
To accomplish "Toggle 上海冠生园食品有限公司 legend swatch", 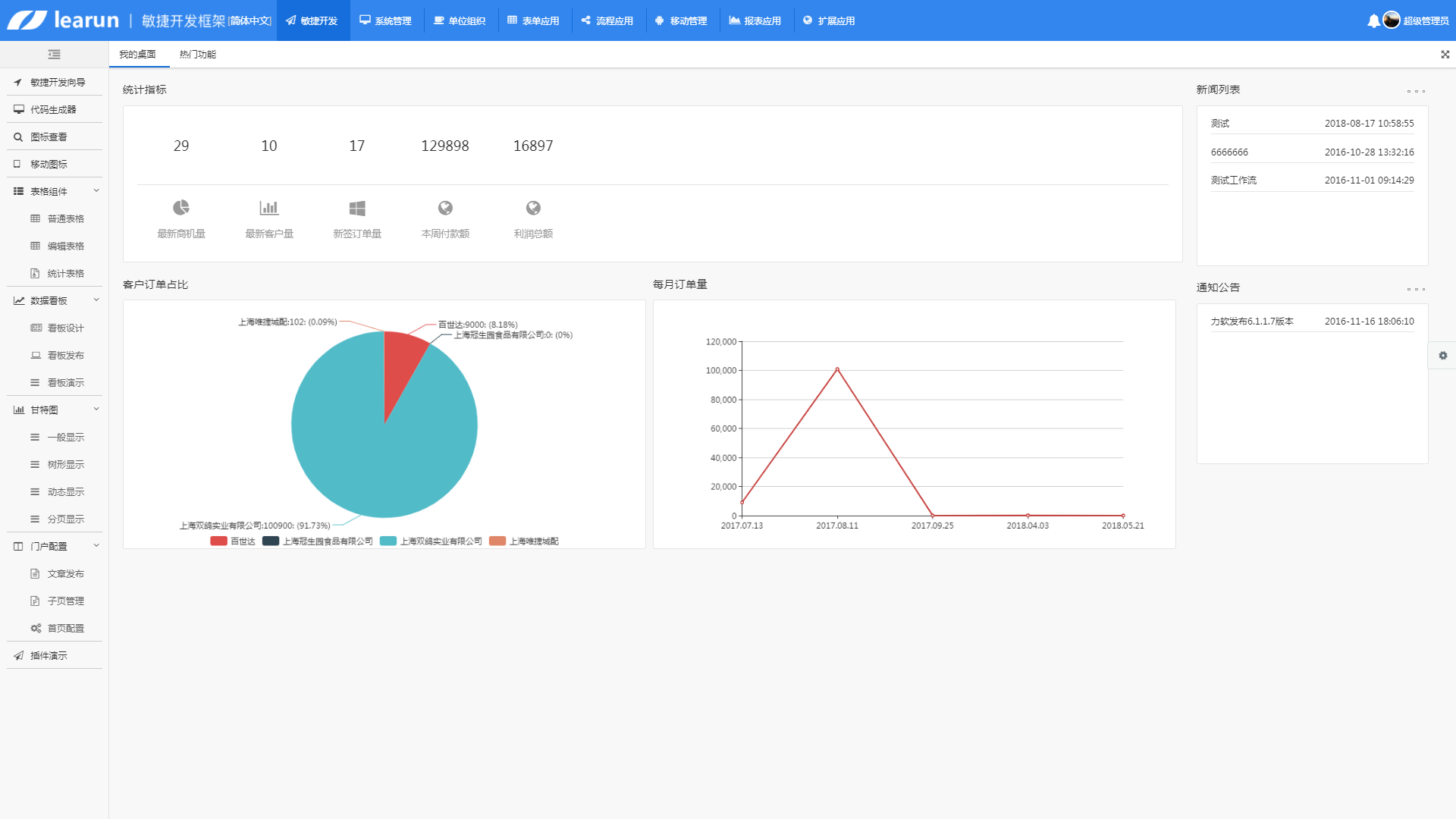I will point(271,541).
